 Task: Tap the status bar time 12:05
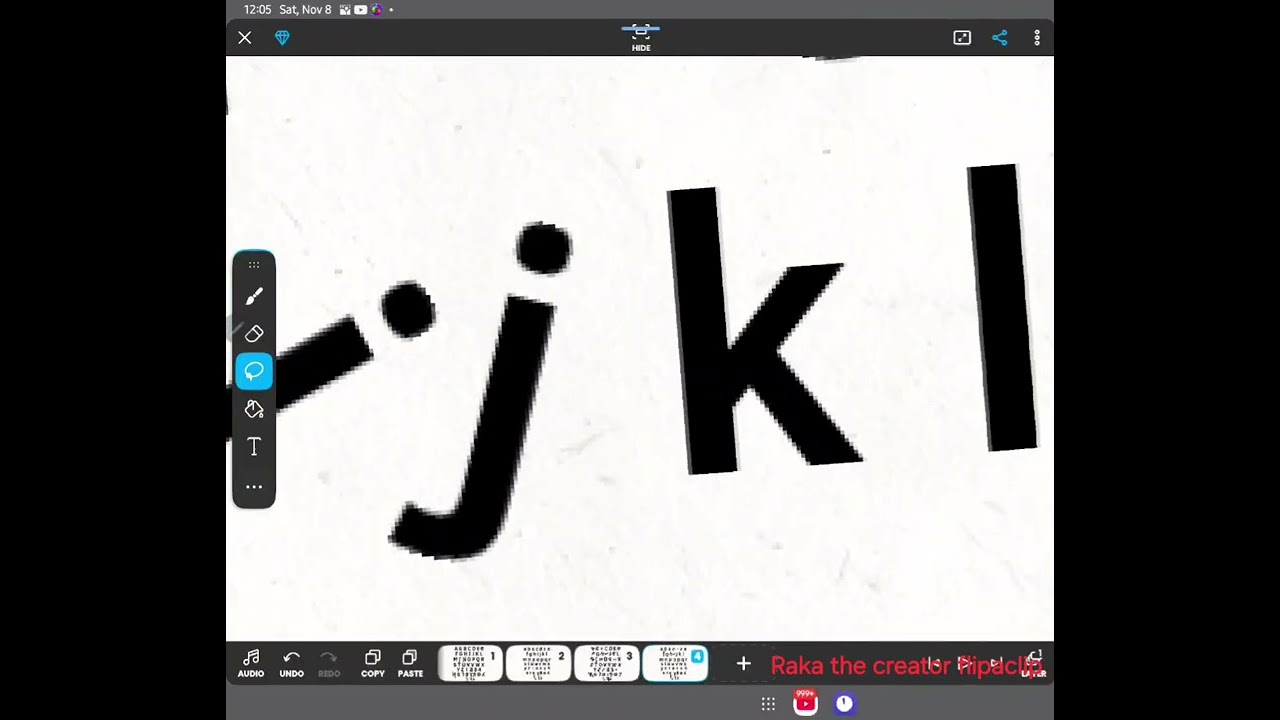tap(257, 9)
